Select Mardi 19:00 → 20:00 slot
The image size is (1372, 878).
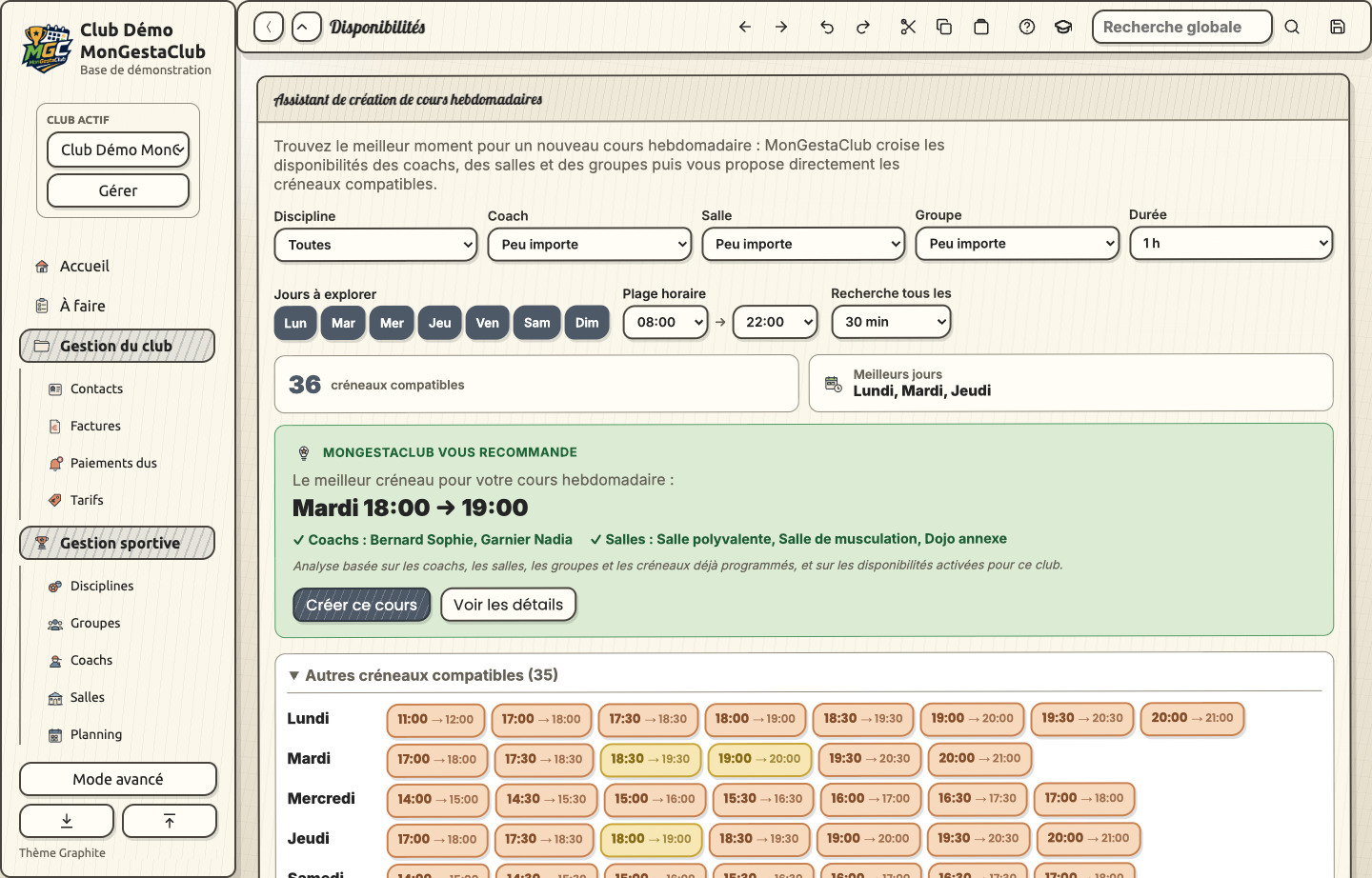pos(759,759)
